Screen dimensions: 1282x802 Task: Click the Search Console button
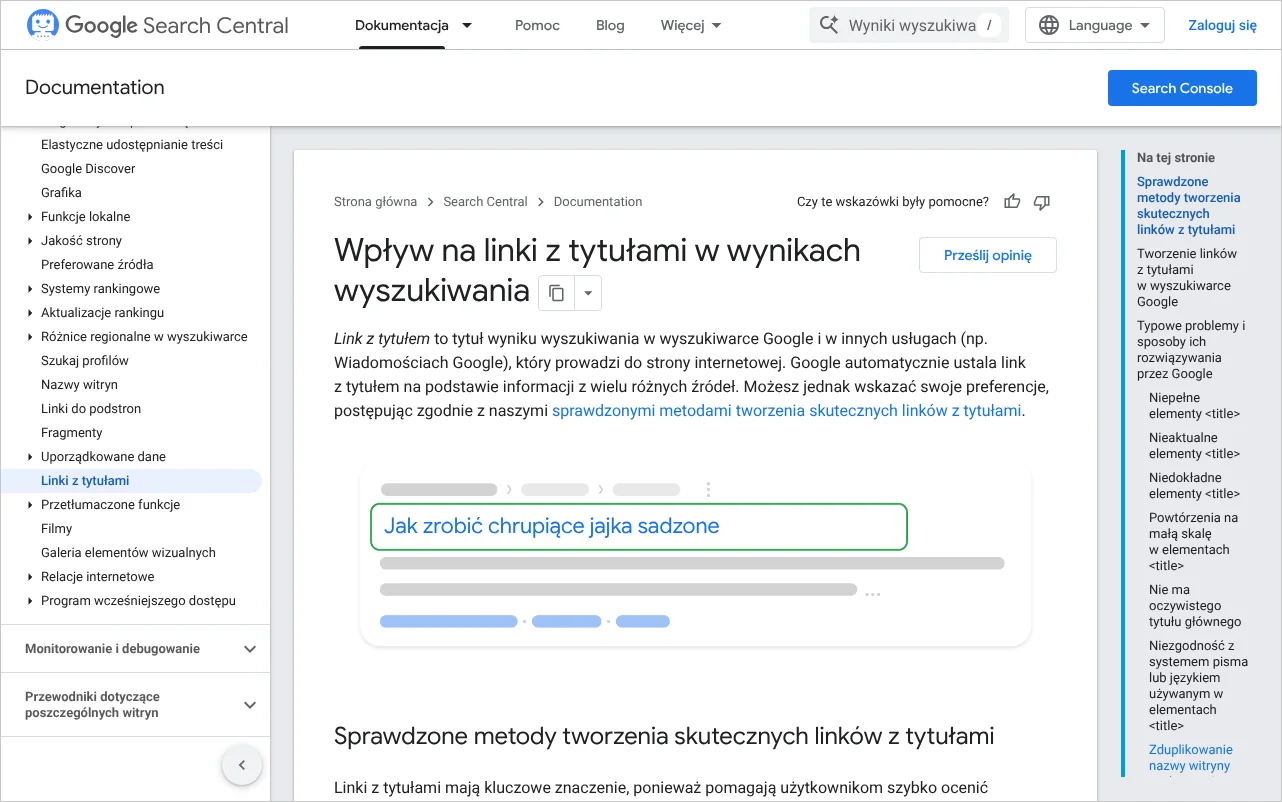point(1182,88)
